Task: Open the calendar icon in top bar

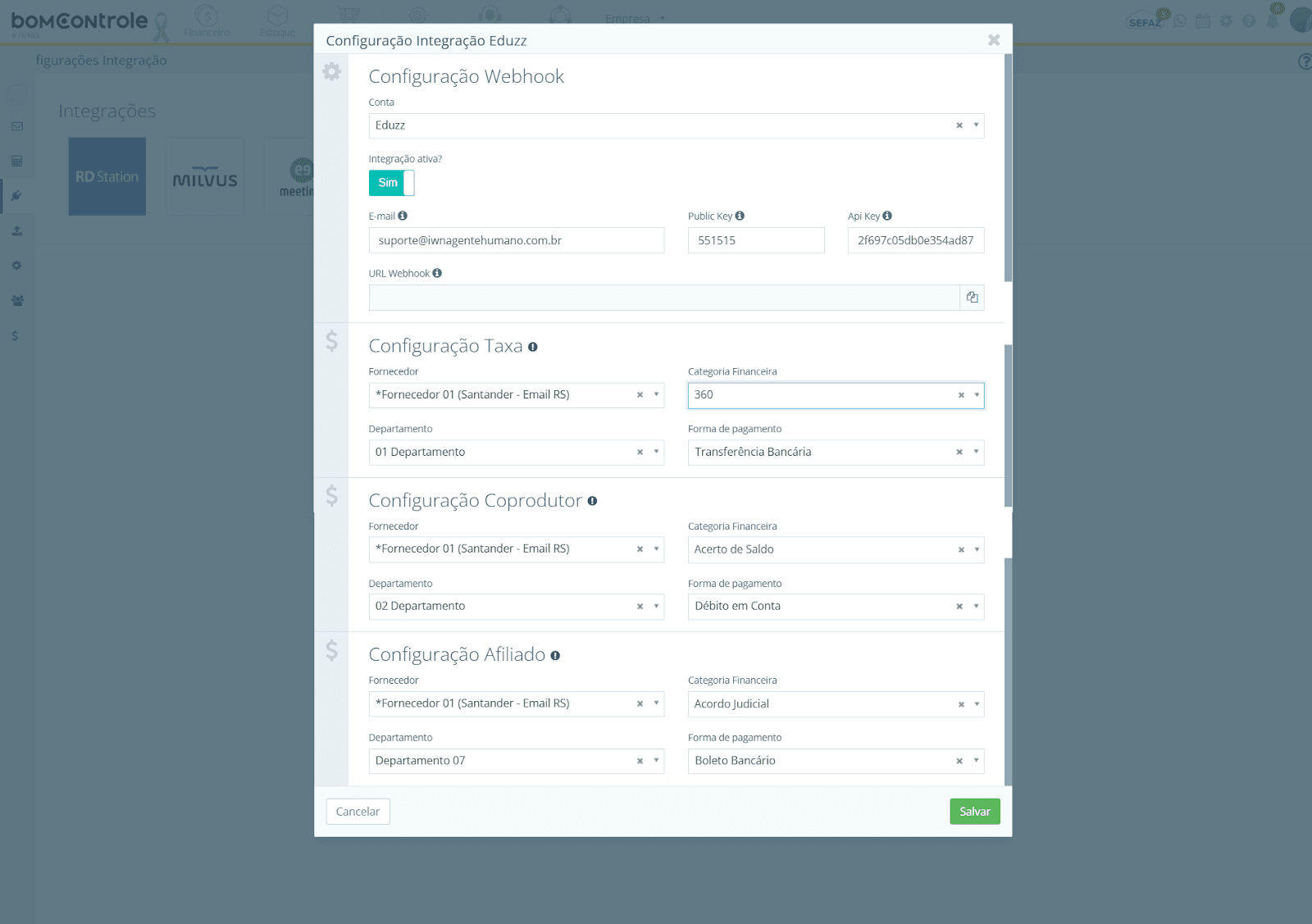Action: coord(1203,21)
